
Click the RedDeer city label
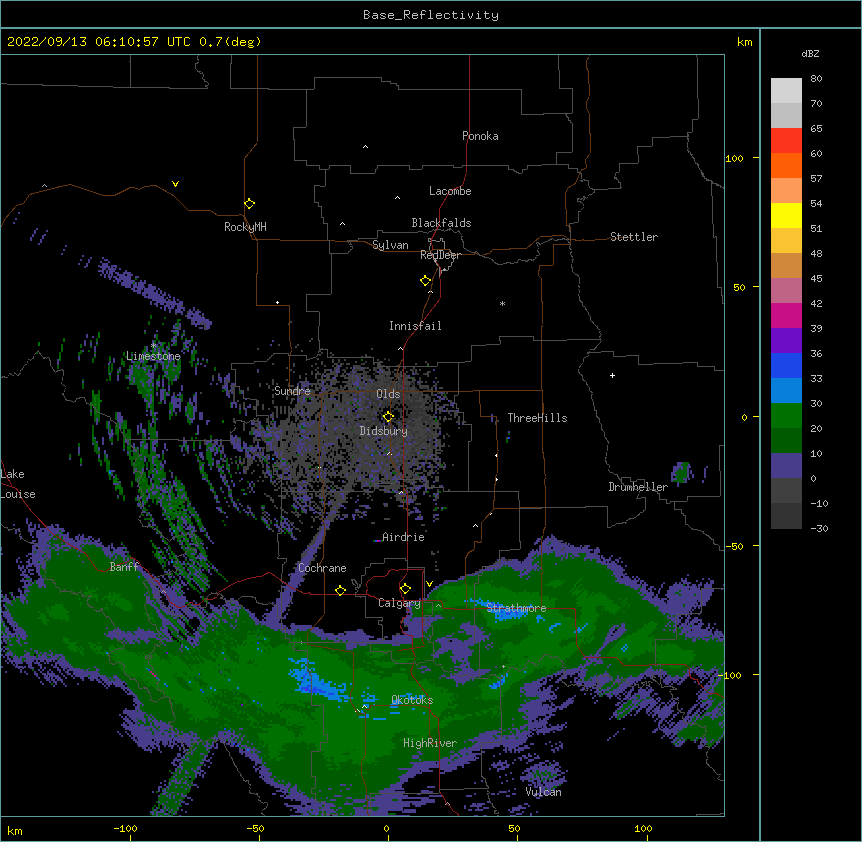(x=440, y=255)
